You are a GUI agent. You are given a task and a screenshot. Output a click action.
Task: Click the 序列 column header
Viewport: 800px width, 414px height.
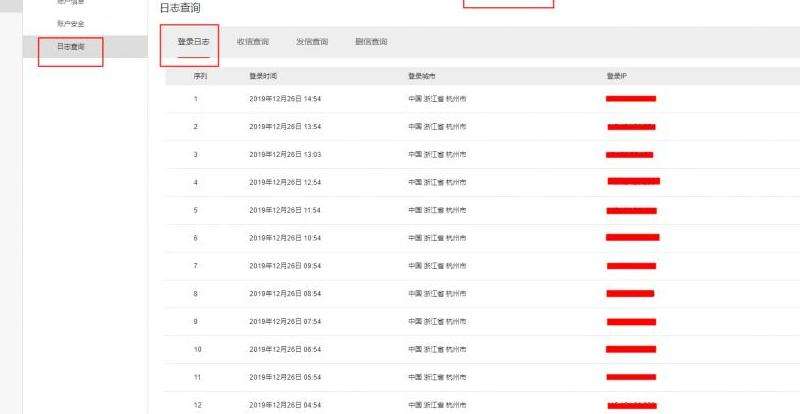click(199, 76)
